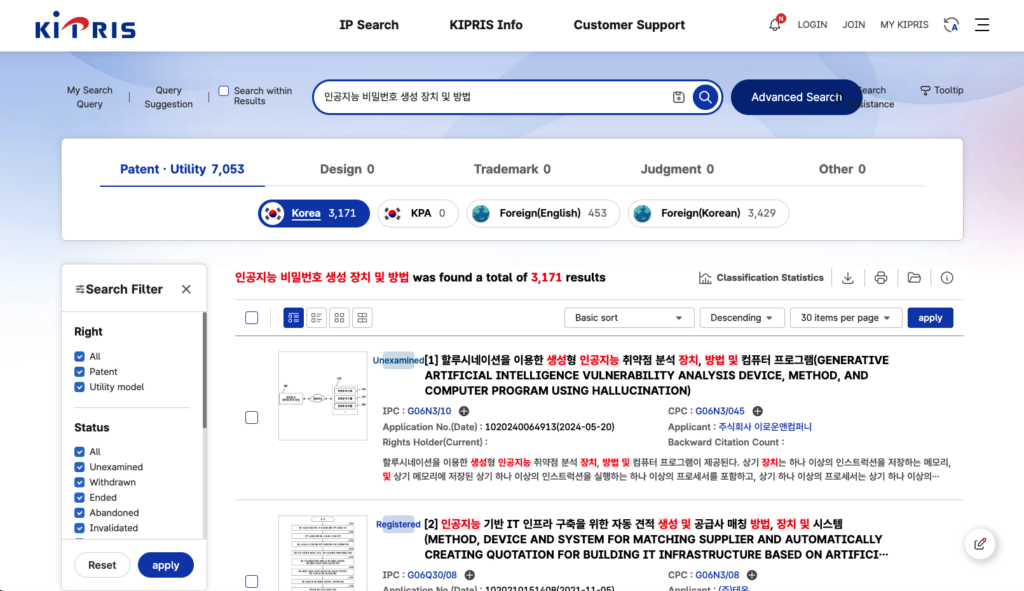This screenshot has height=591, width=1024.
Task: Click the first result's drawing thumbnail
Action: [322, 396]
